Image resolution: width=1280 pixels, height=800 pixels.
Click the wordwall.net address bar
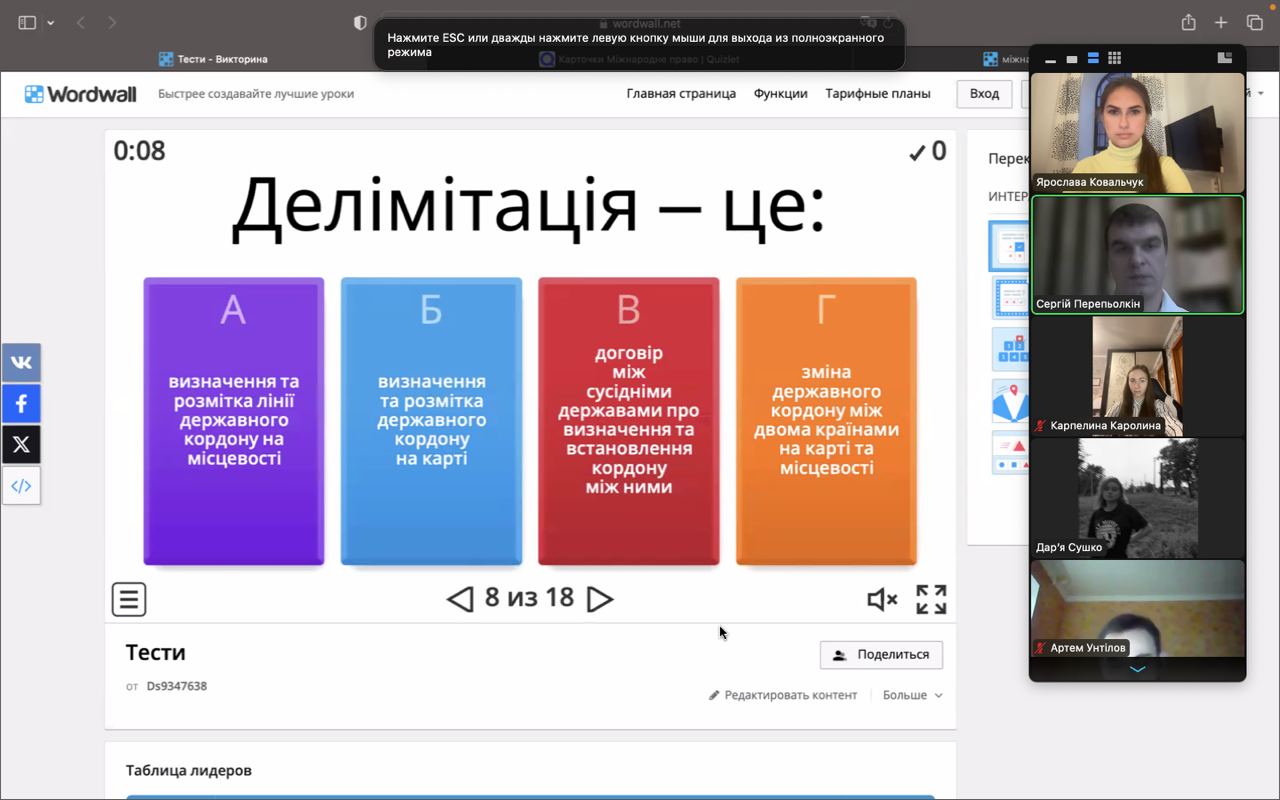[x=639, y=22]
